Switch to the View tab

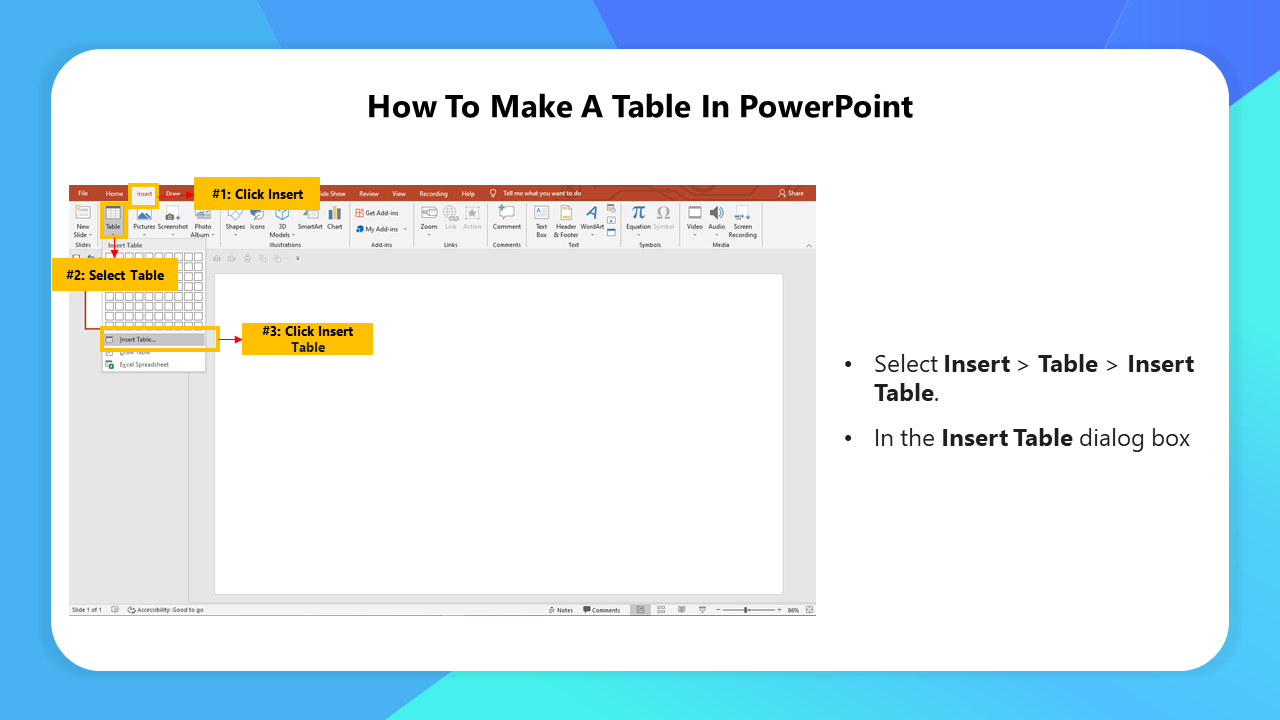tap(399, 193)
